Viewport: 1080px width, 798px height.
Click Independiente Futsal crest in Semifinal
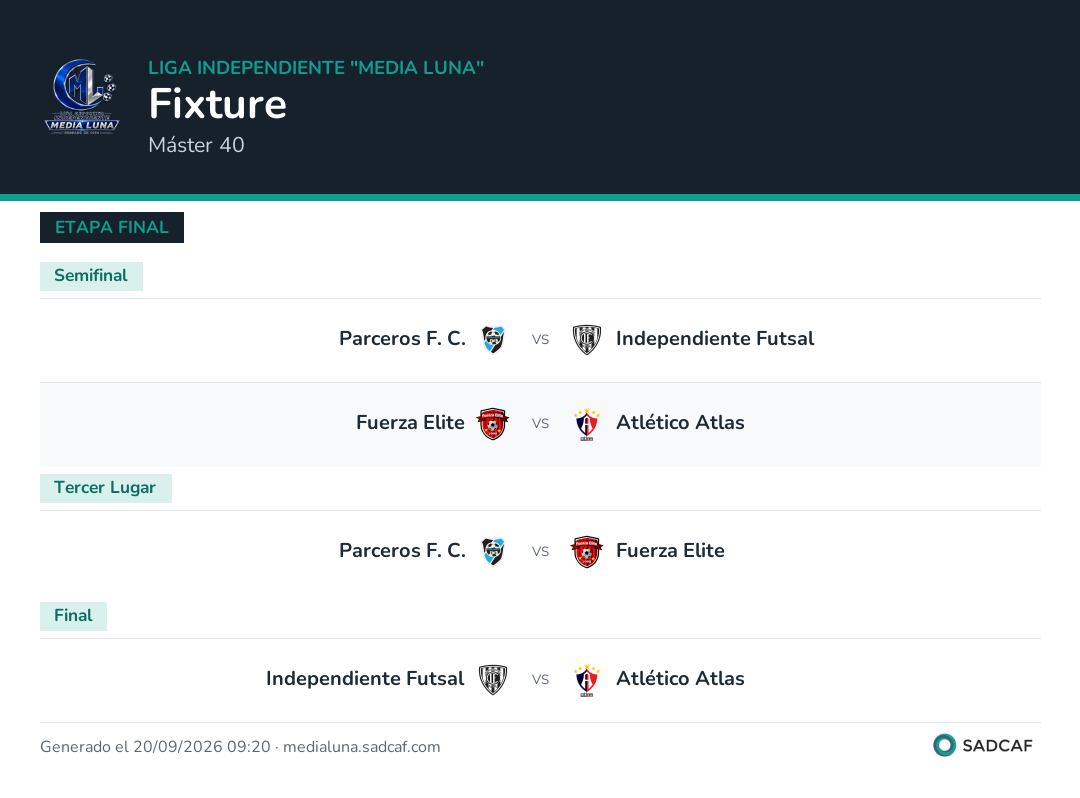[587, 339]
